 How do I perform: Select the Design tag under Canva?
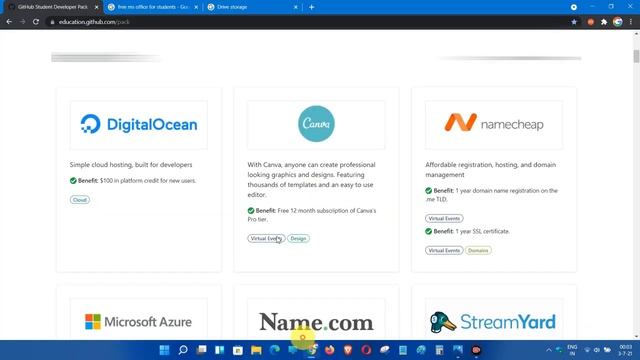point(298,238)
